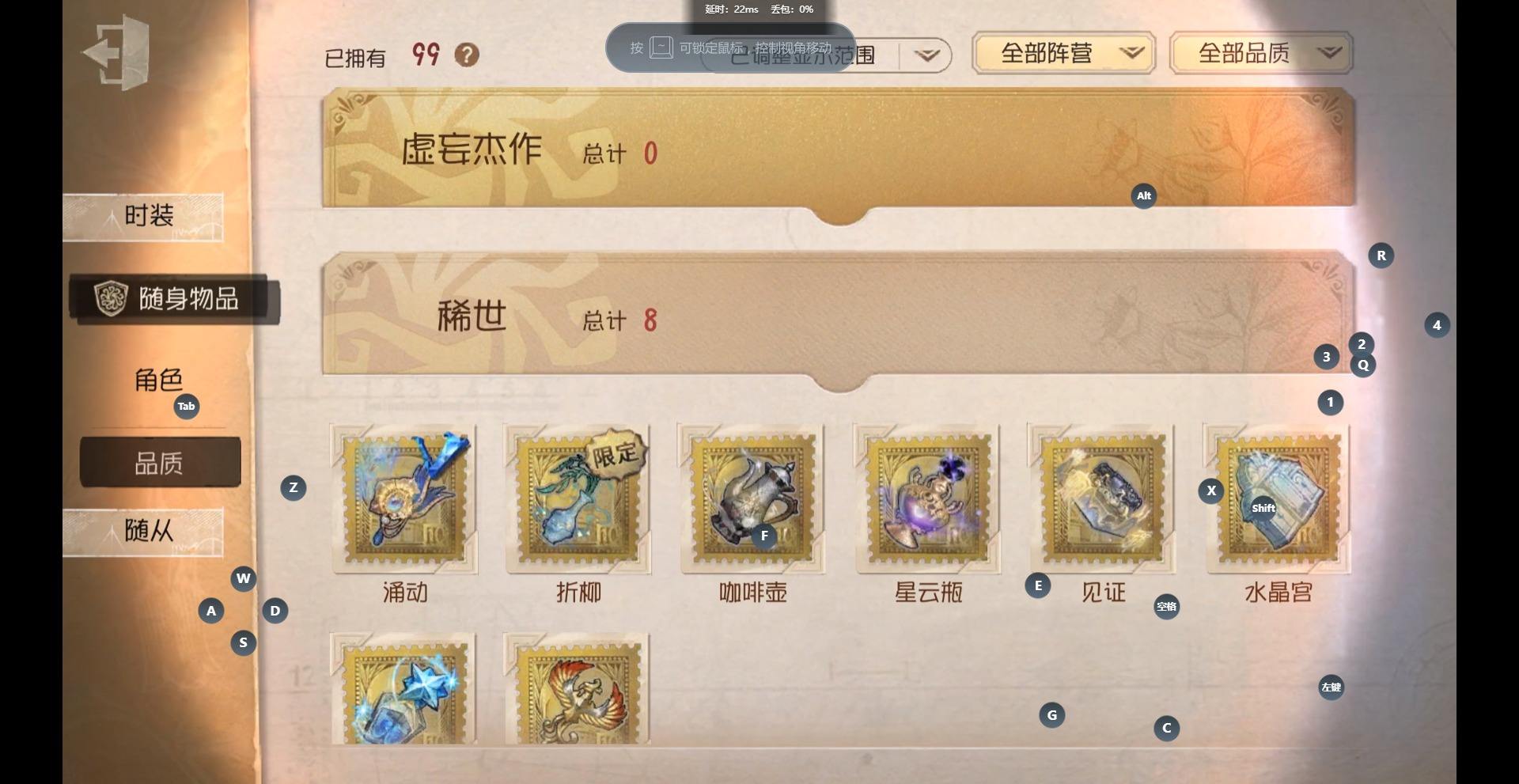This screenshot has height=784, width=1519.
Task: Choose the 水晶宫 accessory stamp
Action: (1278, 499)
